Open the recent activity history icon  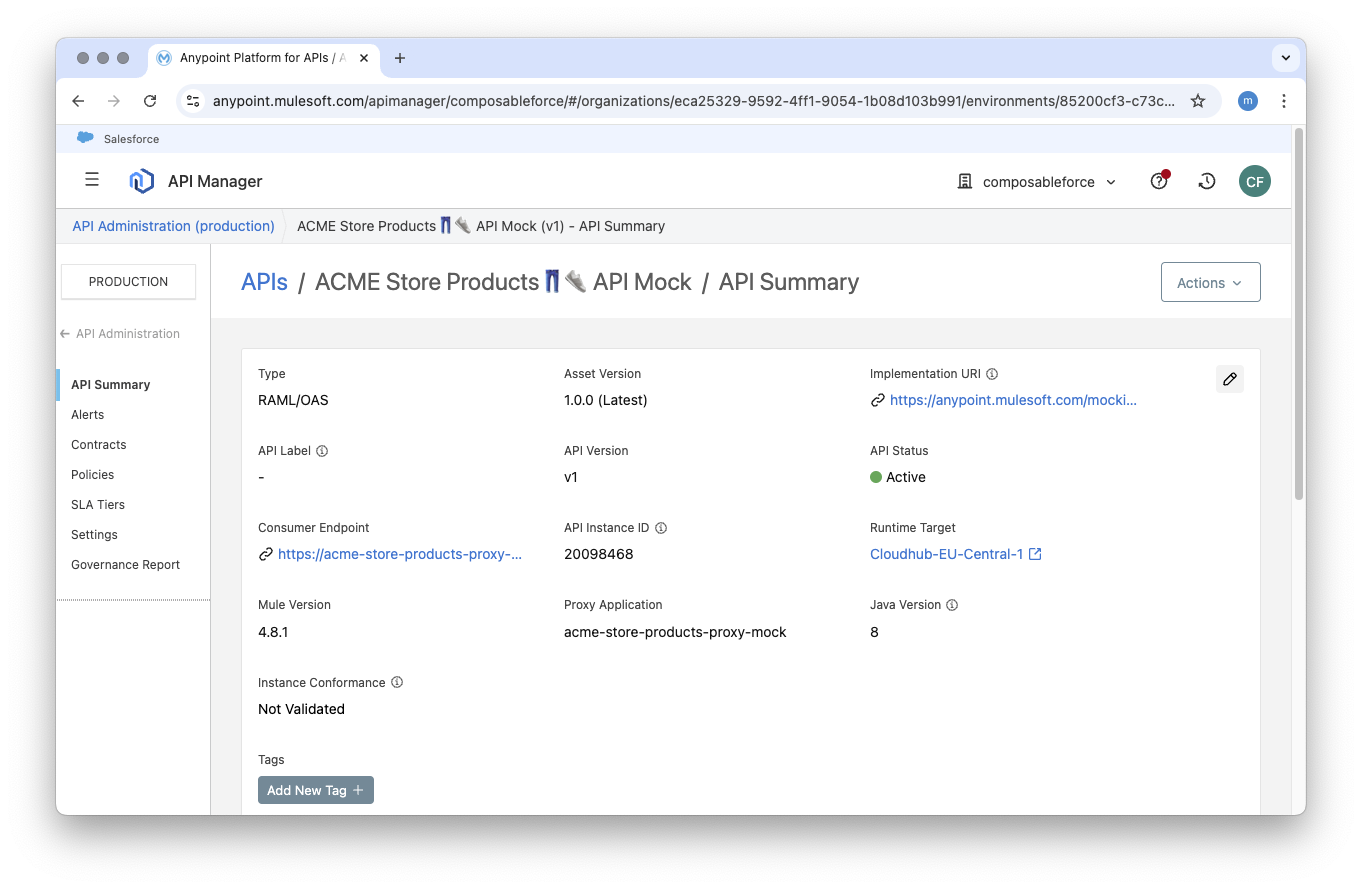pos(1207,181)
